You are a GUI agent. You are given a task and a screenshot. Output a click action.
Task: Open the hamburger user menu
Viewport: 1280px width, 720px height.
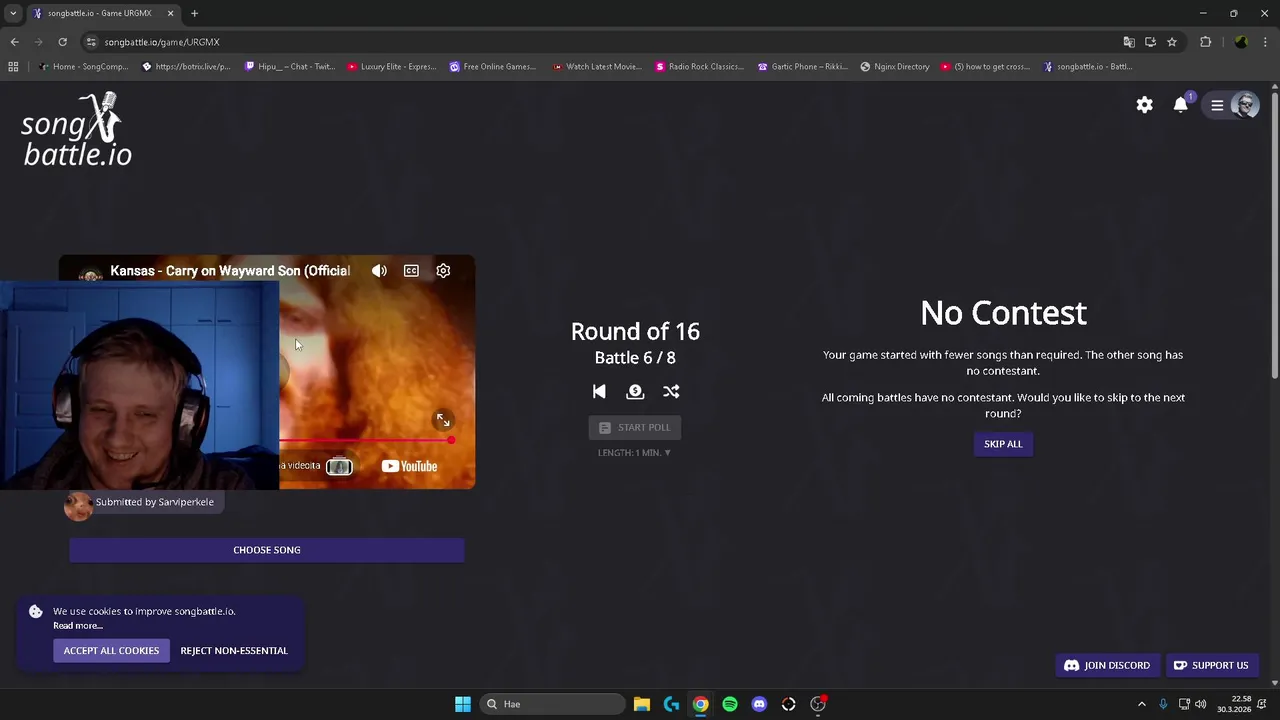tap(1217, 105)
